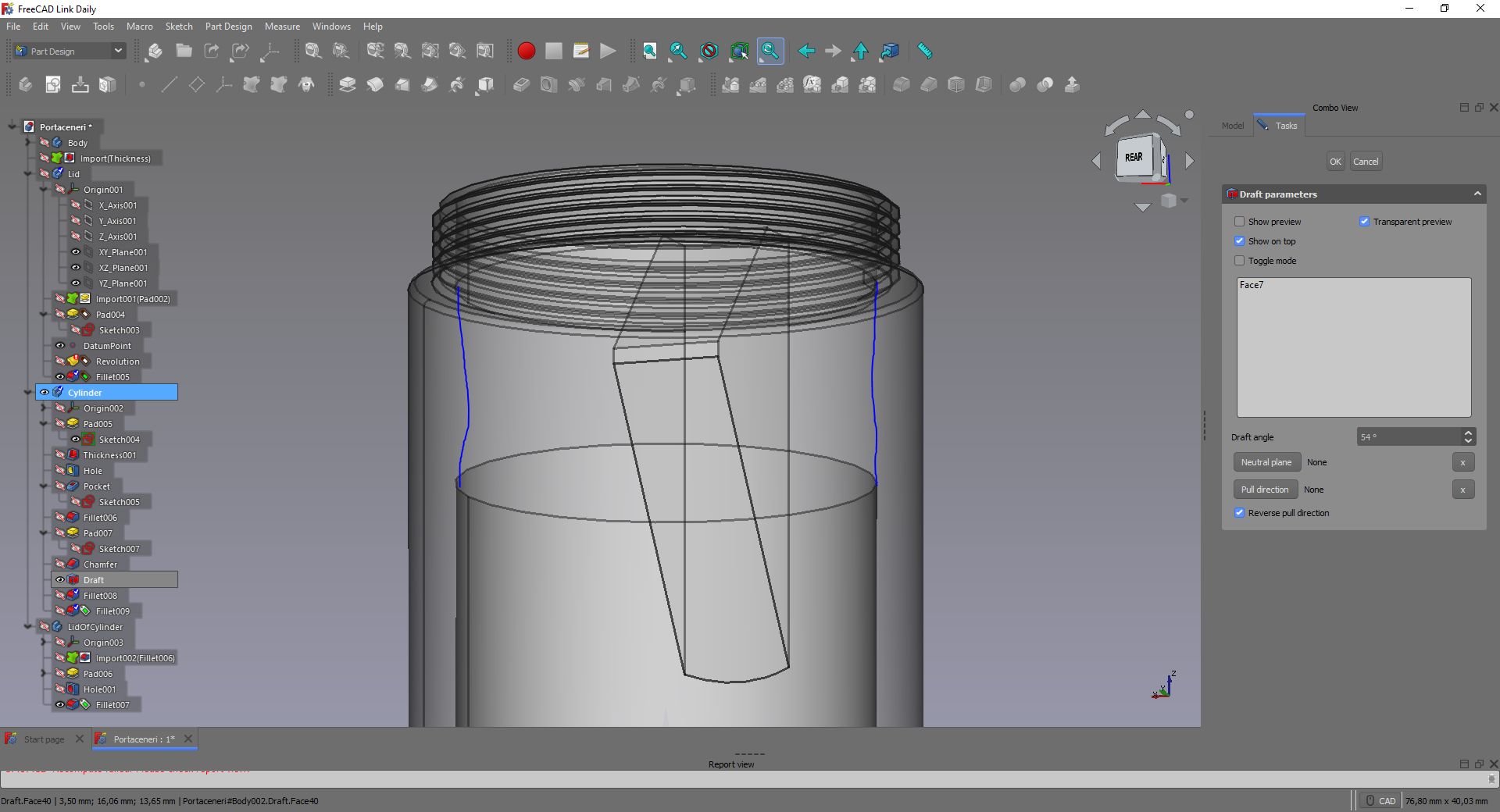Click the macro Record icon
Viewport: 1500px width, 812px height.
[526, 52]
